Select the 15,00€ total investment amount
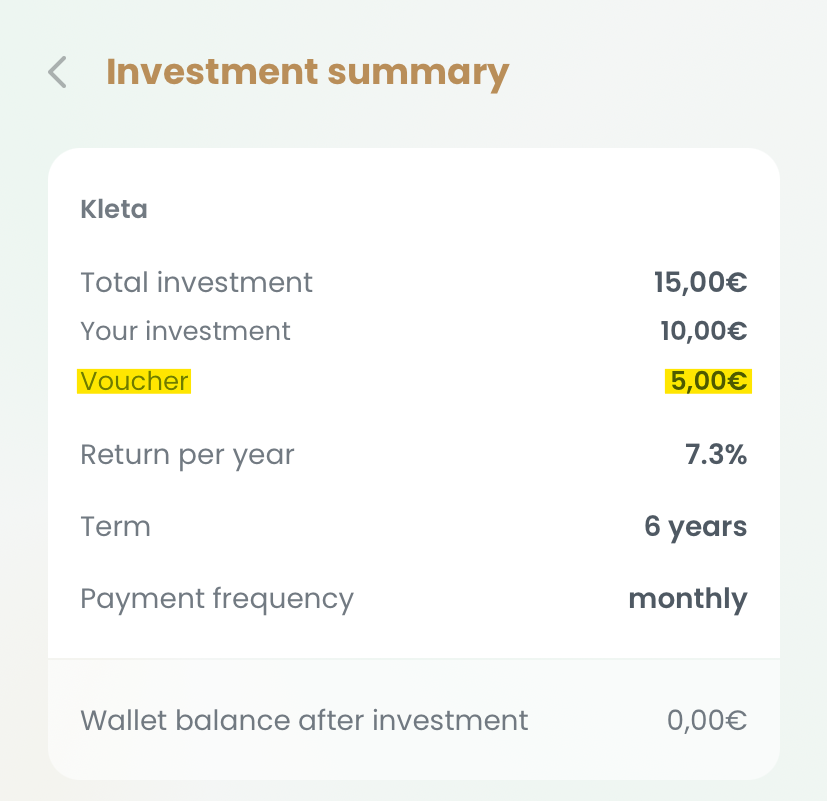Image resolution: width=827 pixels, height=801 pixels. coord(700,283)
